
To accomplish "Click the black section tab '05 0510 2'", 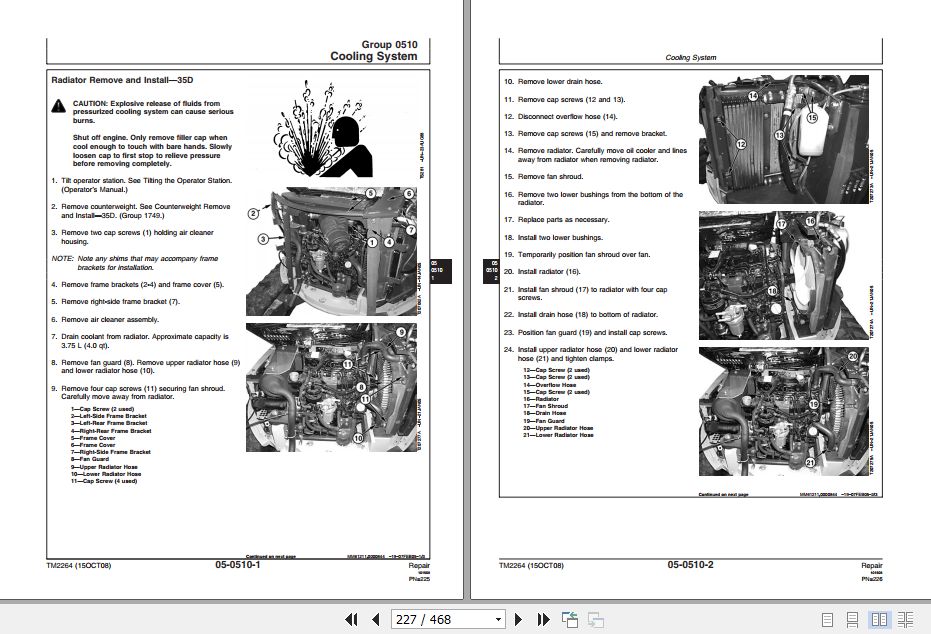I will click(491, 271).
